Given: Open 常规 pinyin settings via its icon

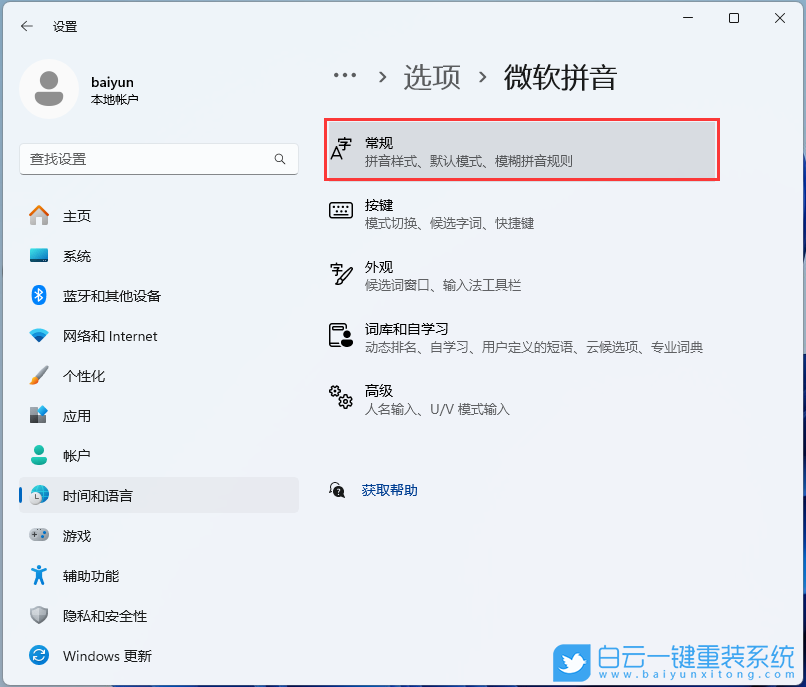Looking at the screenshot, I should 341,148.
